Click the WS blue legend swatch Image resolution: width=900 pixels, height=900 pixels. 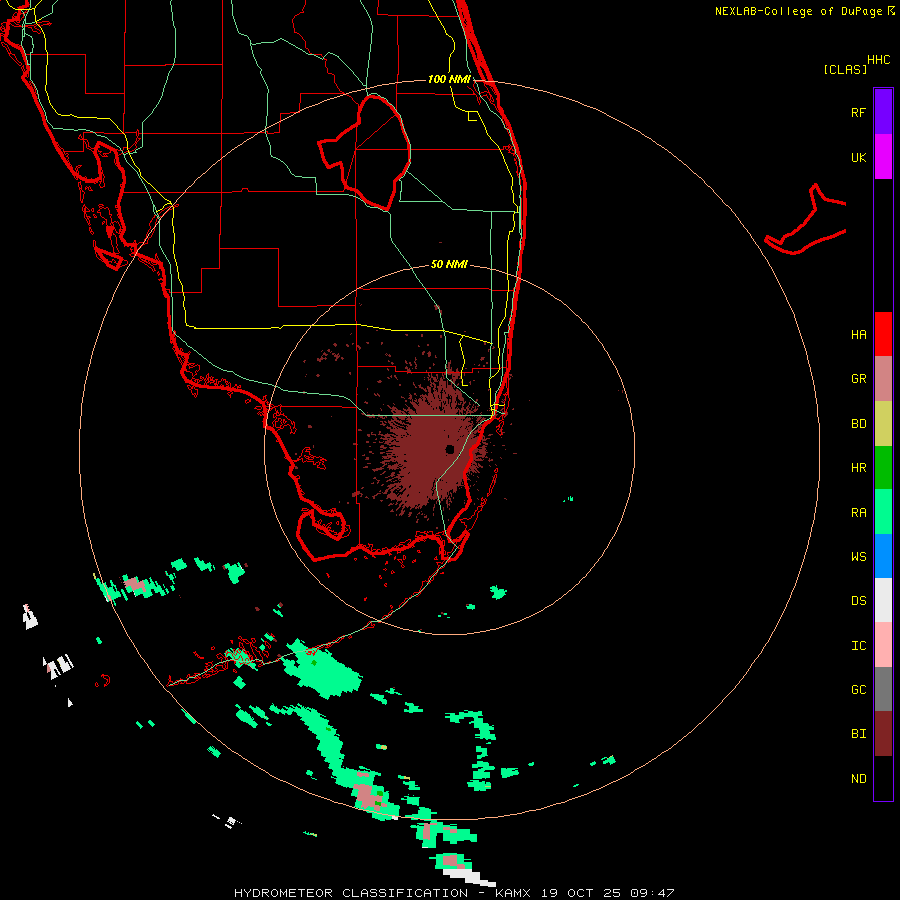[x=883, y=556]
